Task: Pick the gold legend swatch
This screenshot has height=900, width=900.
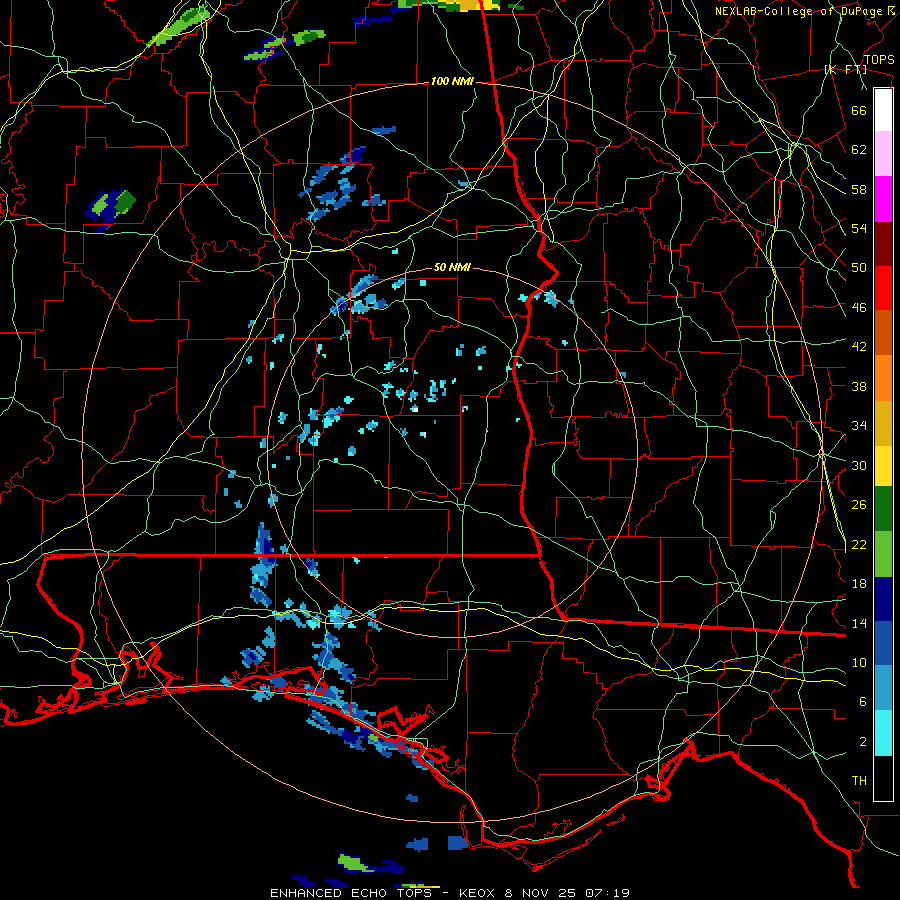Action: pos(883,423)
